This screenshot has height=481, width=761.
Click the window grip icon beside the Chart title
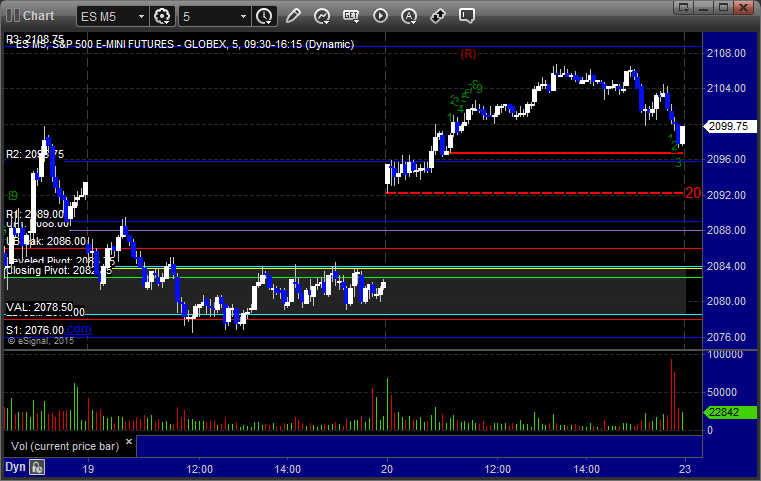point(13,16)
